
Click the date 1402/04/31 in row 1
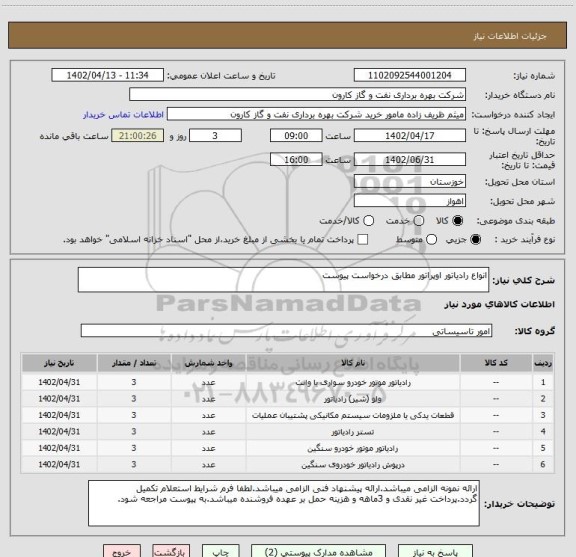click(59, 382)
